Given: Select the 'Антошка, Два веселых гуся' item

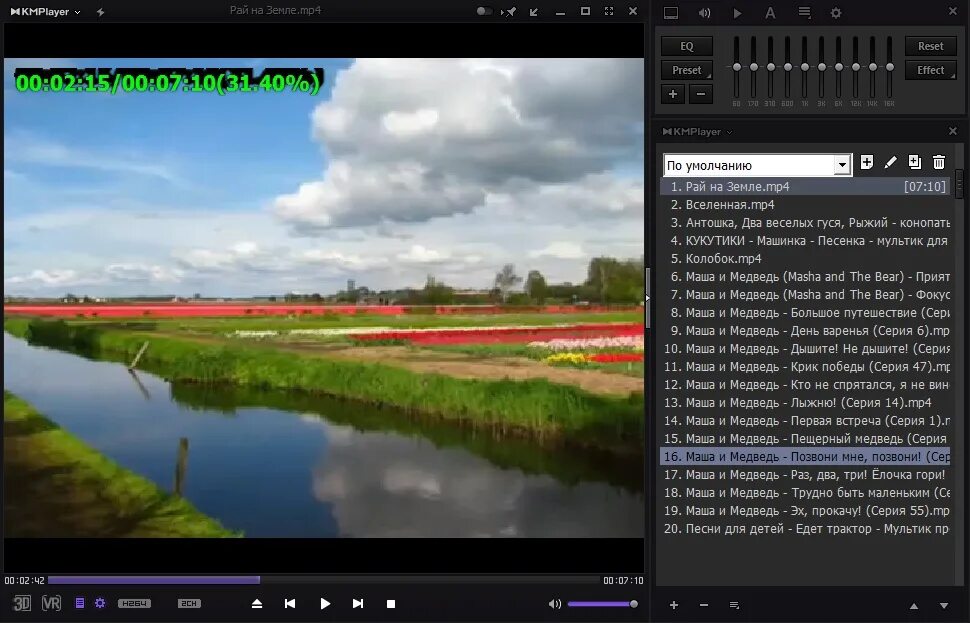Looking at the screenshot, I should pyautogui.click(x=805, y=222).
